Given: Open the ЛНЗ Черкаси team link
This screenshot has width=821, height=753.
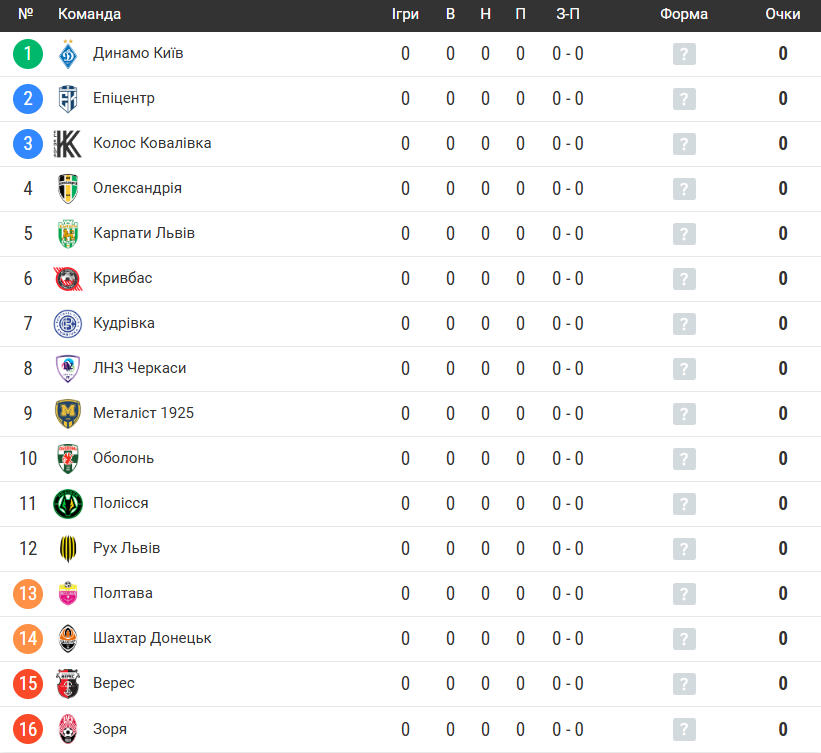Looking at the screenshot, I should tap(139, 368).
